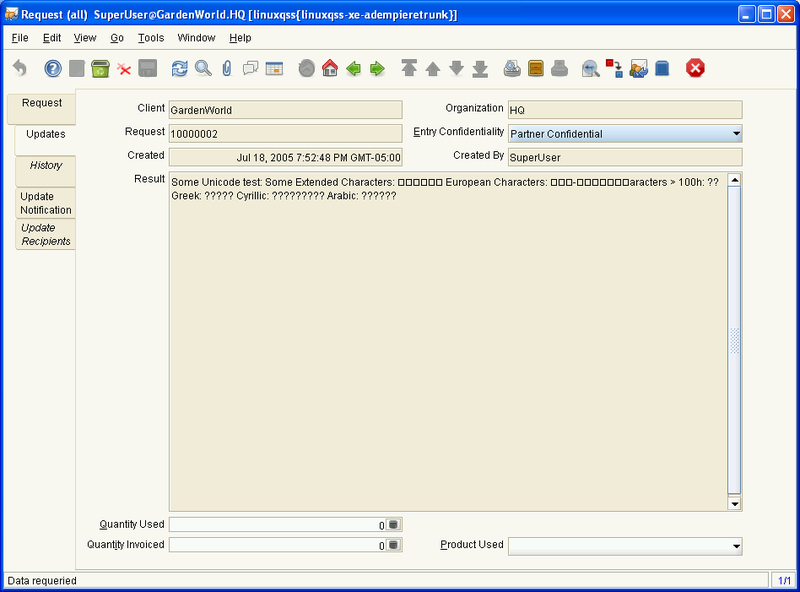Image resolution: width=800 pixels, height=592 pixels.
Task: Open the Tools menu
Action: 151,38
